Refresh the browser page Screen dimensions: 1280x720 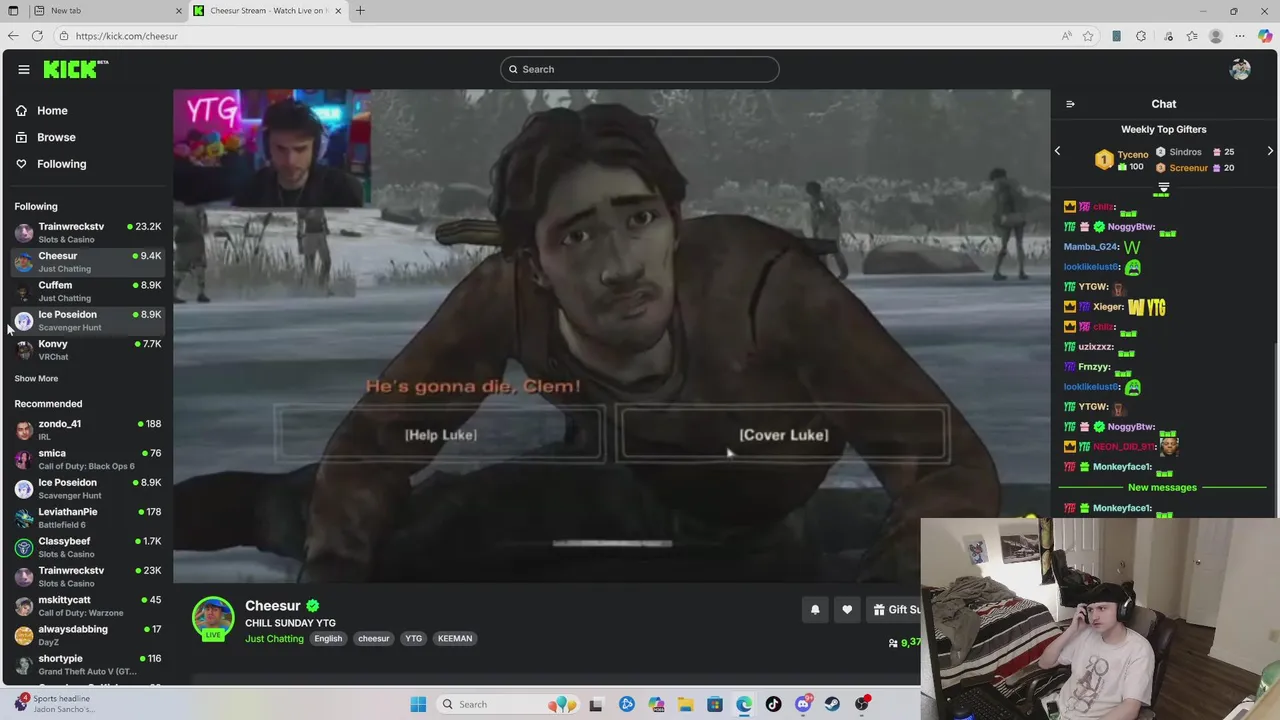pos(37,36)
